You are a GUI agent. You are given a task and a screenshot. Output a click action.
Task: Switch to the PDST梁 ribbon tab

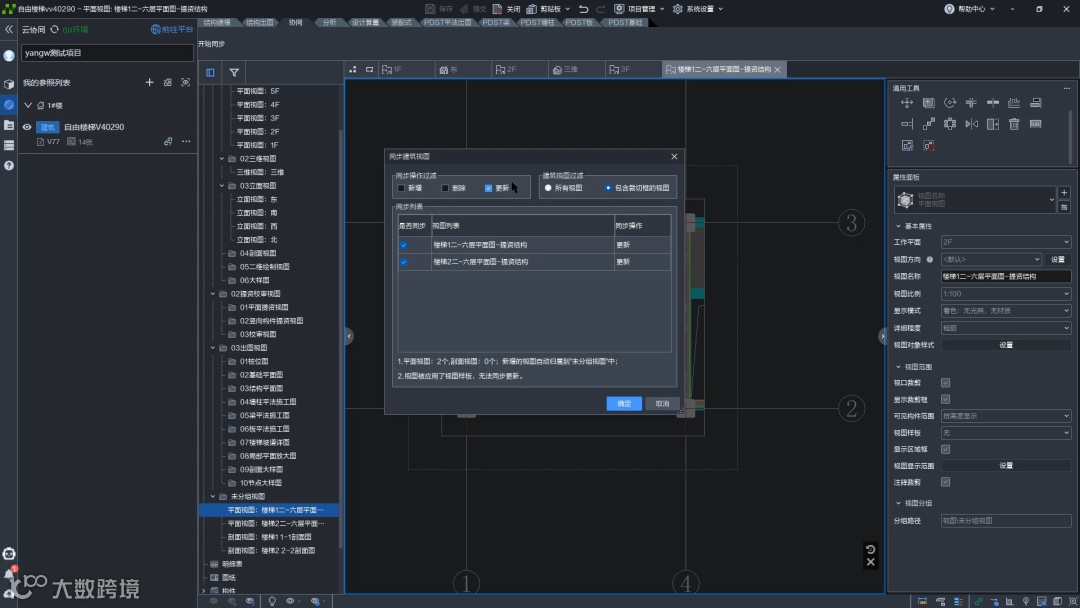pyautogui.click(x=496, y=23)
